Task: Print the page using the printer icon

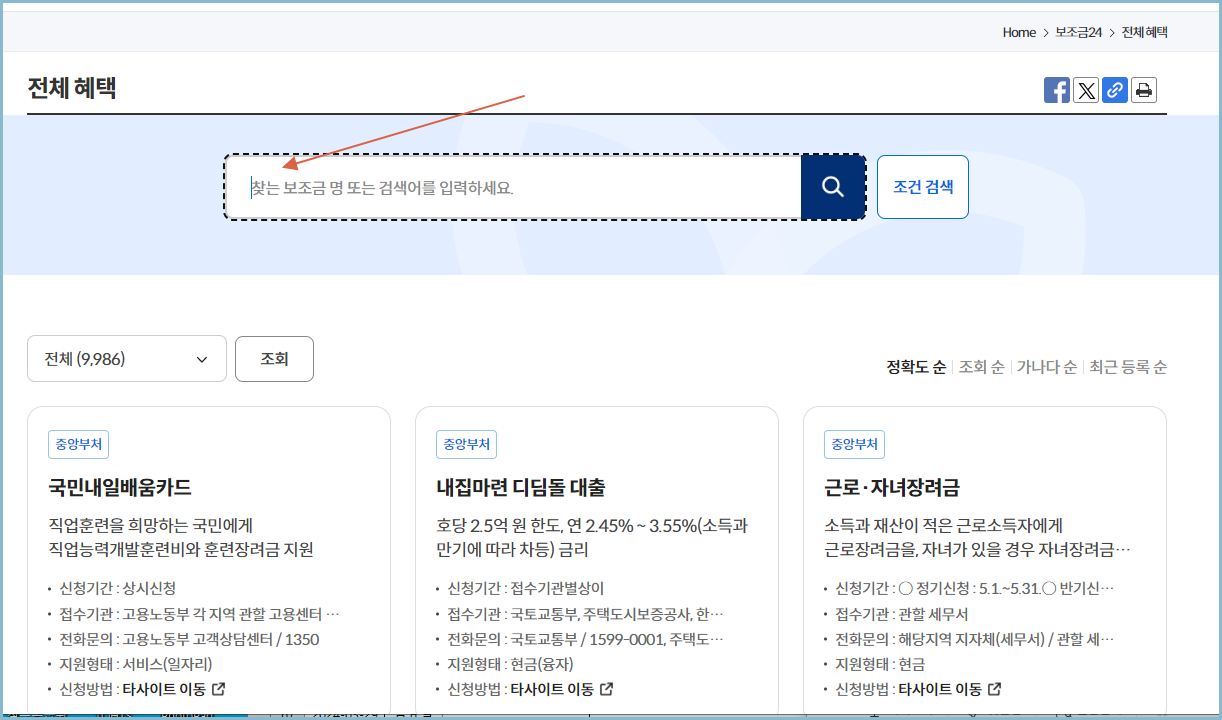Action: (x=1144, y=89)
